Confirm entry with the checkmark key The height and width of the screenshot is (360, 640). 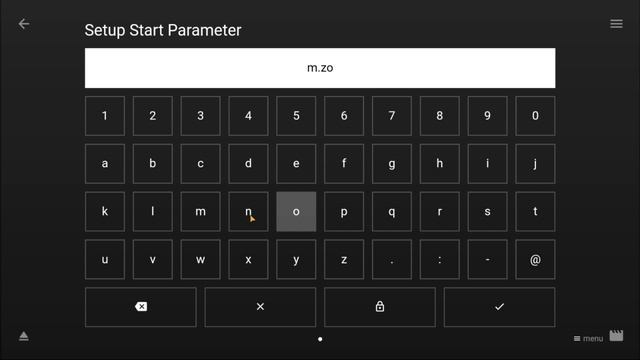pyautogui.click(x=500, y=307)
